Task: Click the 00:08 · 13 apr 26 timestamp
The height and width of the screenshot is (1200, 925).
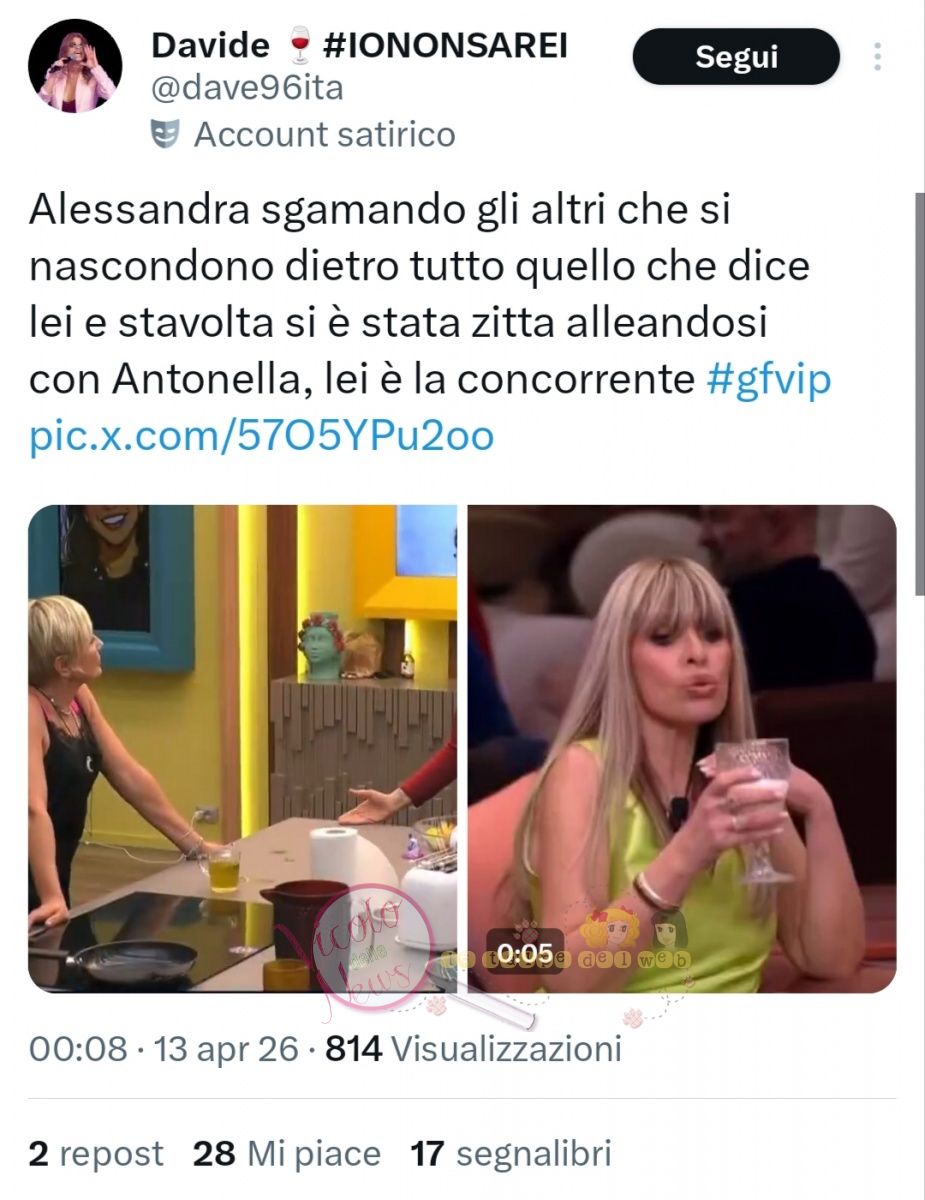Action: pos(163,1049)
